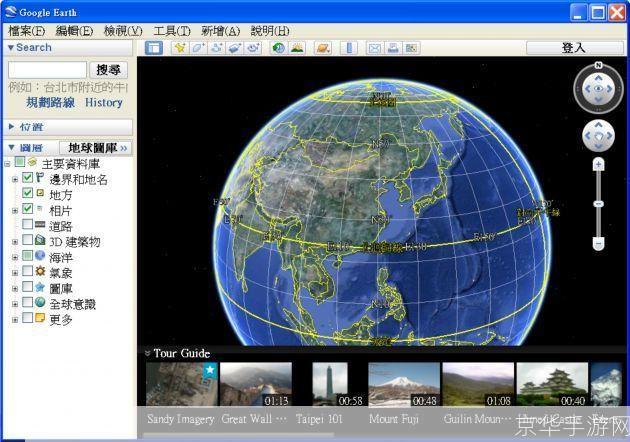The width and height of the screenshot is (630, 442).
Task: Click the look left arrow on eye joystick
Action: point(587,89)
